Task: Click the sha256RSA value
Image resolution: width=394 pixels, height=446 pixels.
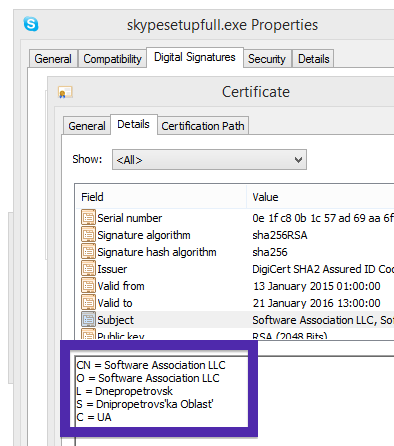Action: point(280,235)
